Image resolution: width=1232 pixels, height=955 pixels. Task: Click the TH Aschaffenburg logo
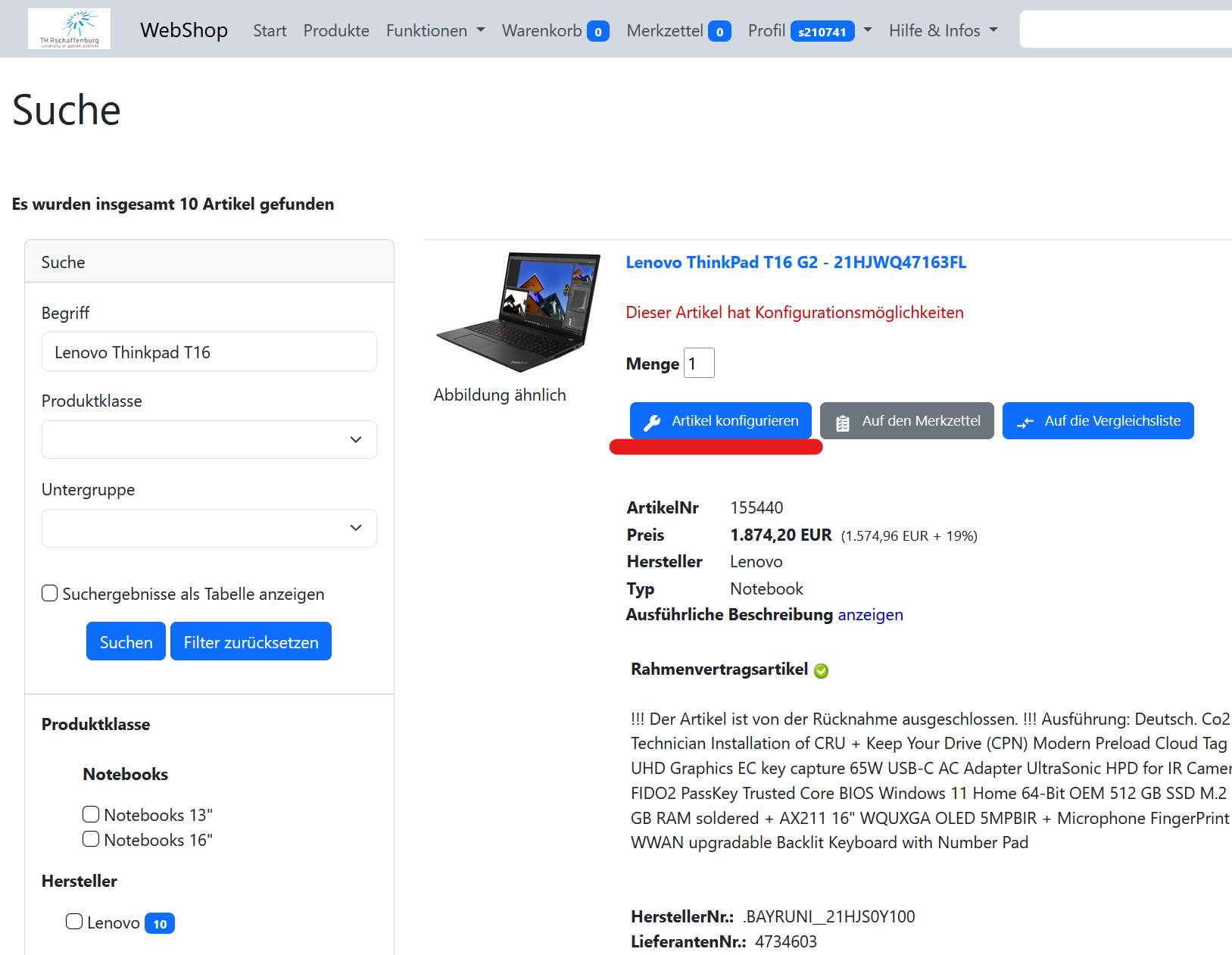pos(69,29)
